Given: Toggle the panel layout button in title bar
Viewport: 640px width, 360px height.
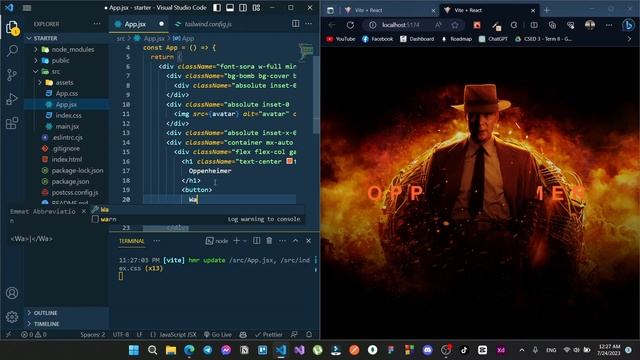Looking at the screenshot, I should click(230, 8).
